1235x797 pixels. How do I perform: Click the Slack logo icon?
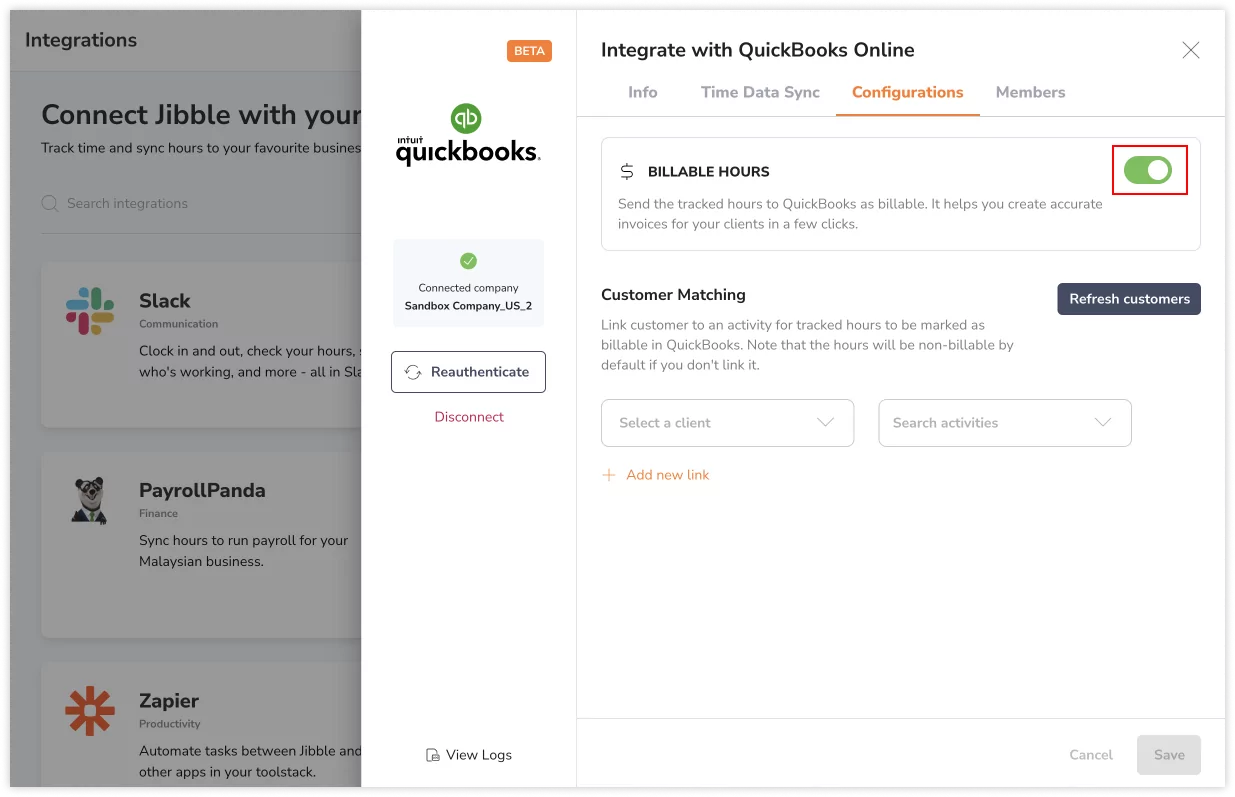90,311
